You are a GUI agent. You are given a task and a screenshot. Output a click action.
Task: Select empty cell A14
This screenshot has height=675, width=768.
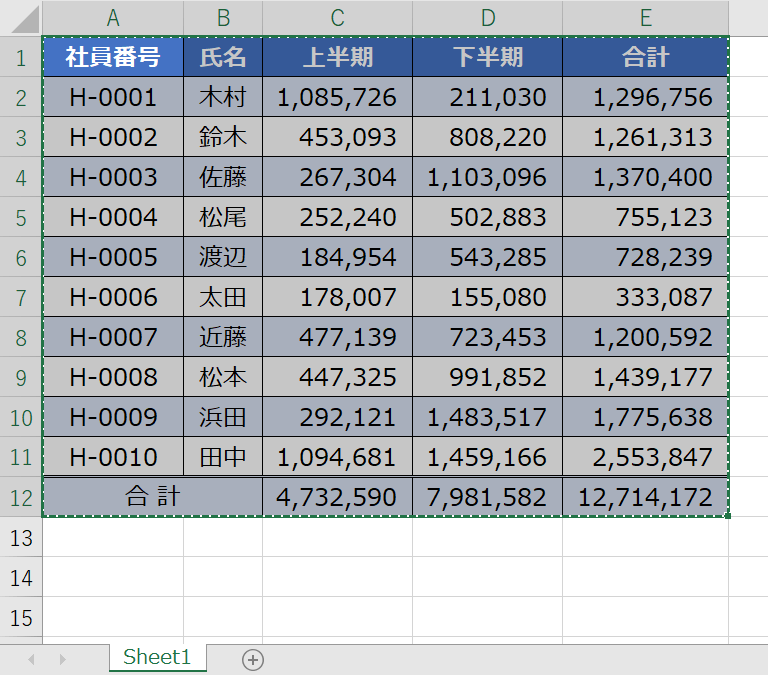[x=113, y=577]
